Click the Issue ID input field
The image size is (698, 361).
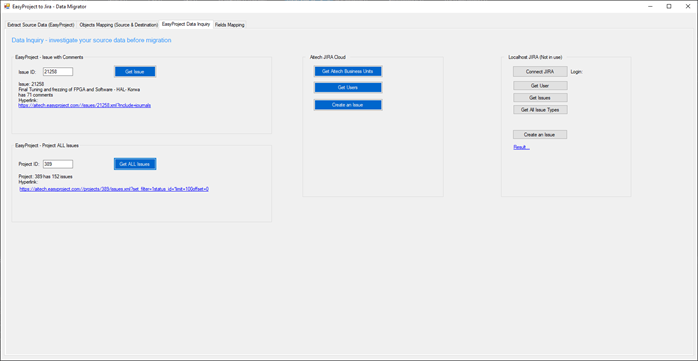58,72
